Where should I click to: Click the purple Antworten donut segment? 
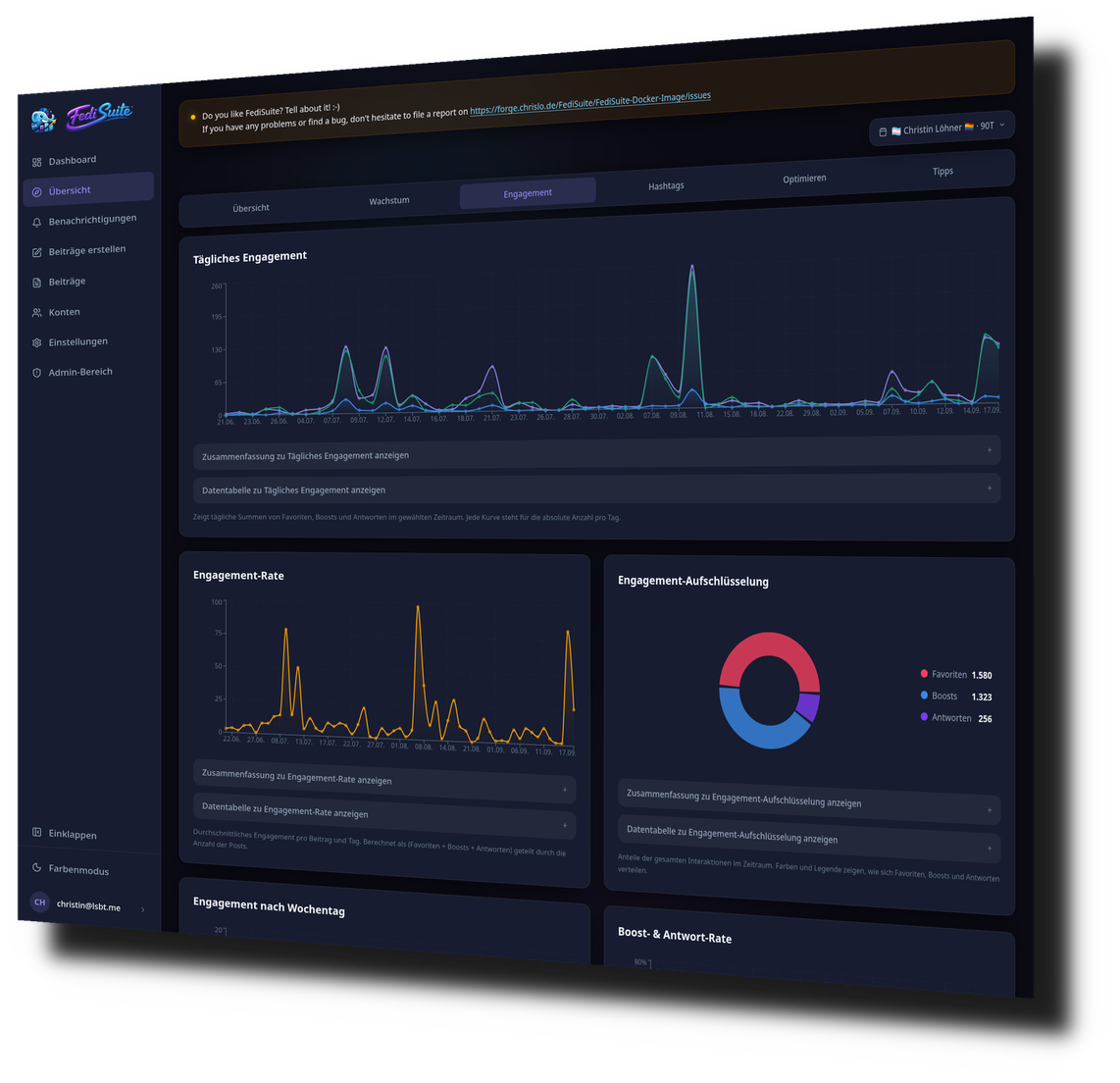[x=809, y=707]
